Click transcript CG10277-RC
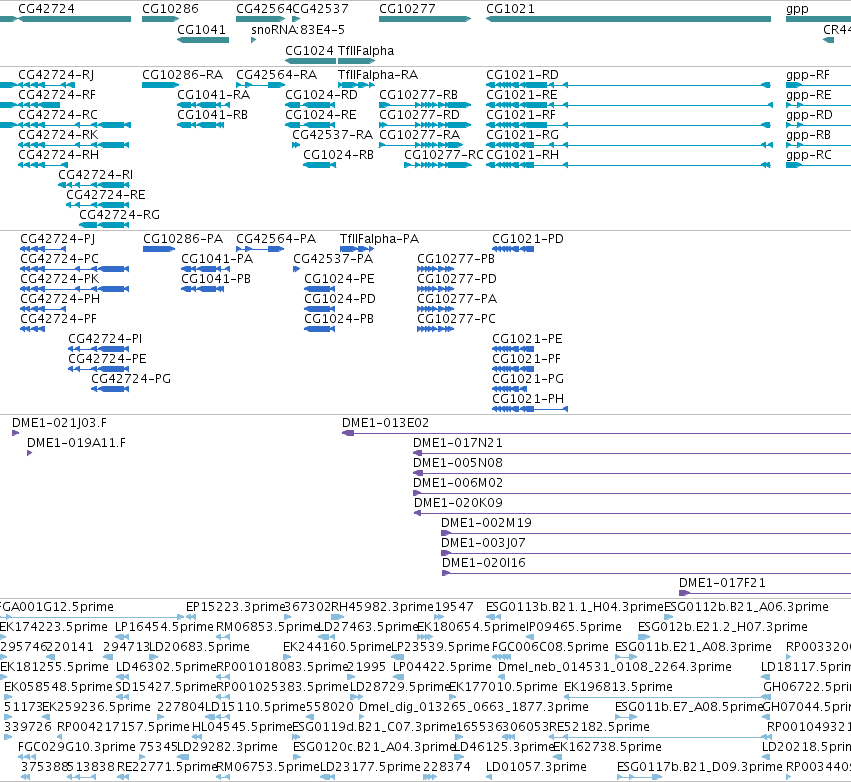This screenshot has height=782, width=851. coord(444,155)
